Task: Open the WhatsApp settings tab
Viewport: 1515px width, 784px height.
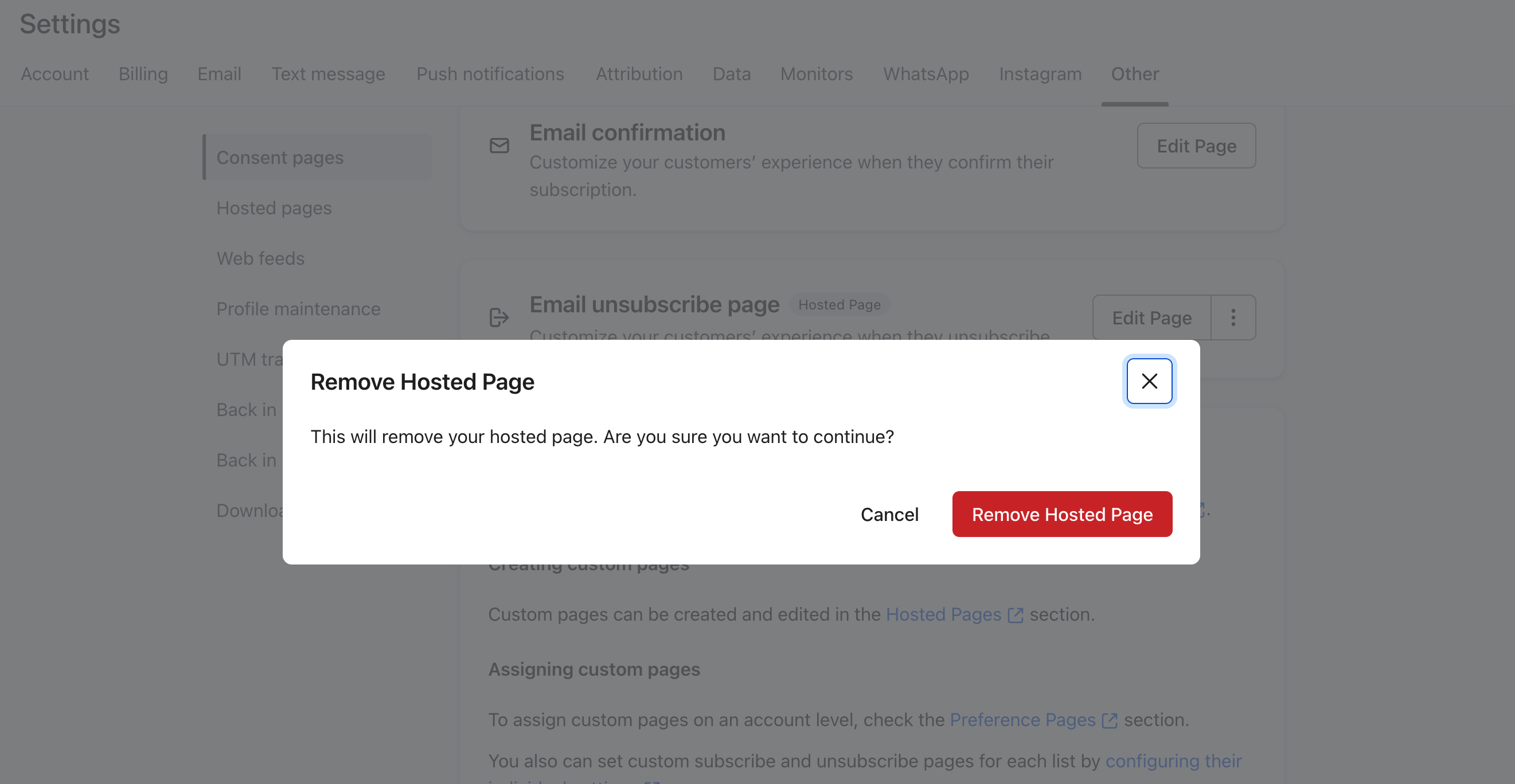Action: point(926,74)
